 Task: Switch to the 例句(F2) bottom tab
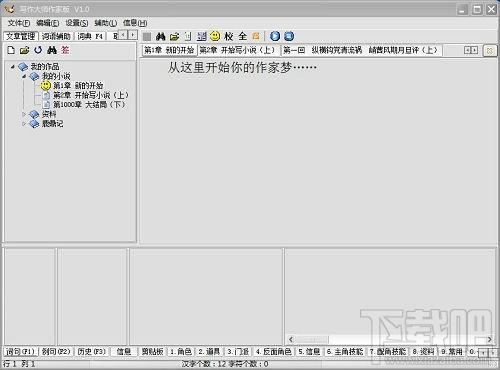click(x=56, y=352)
